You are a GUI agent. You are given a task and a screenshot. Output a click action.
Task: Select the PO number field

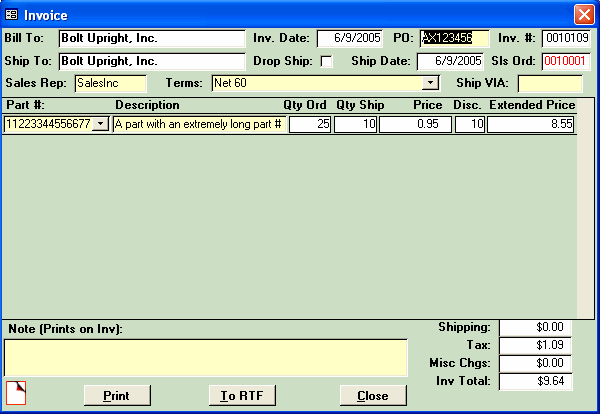454,39
